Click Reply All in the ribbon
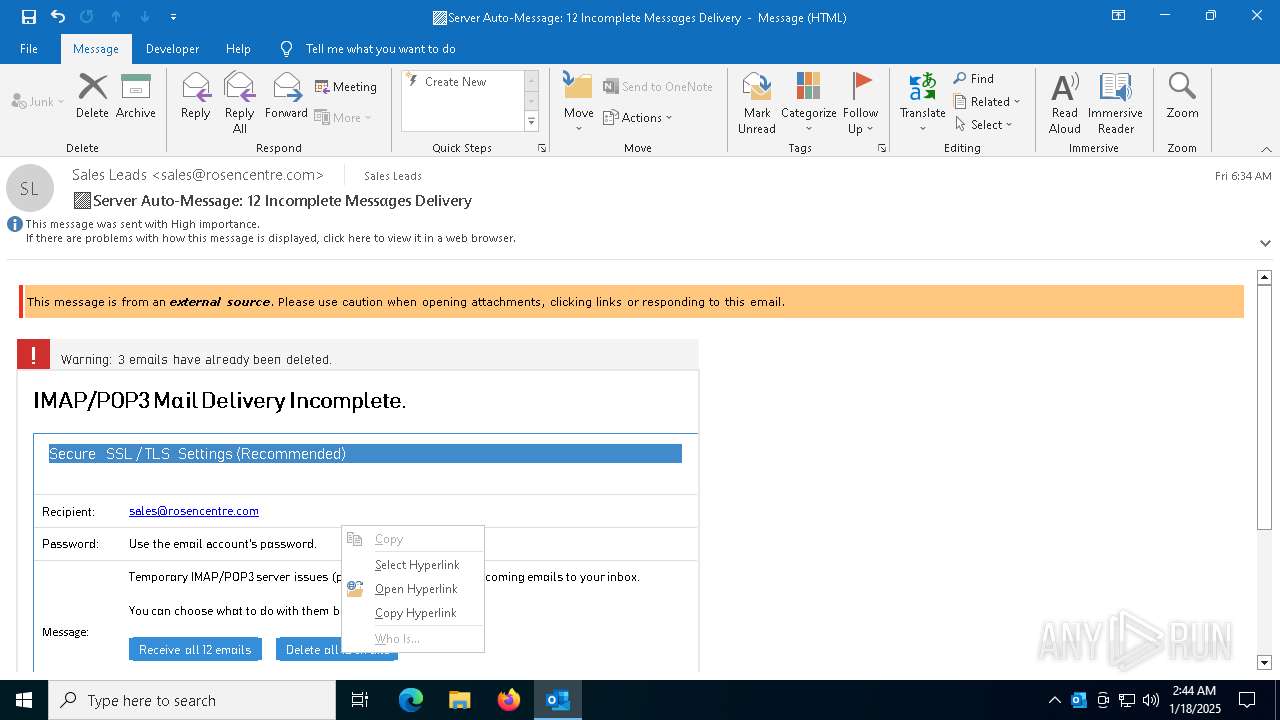Image resolution: width=1280 pixels, height=720 pixels. (240, 103)
